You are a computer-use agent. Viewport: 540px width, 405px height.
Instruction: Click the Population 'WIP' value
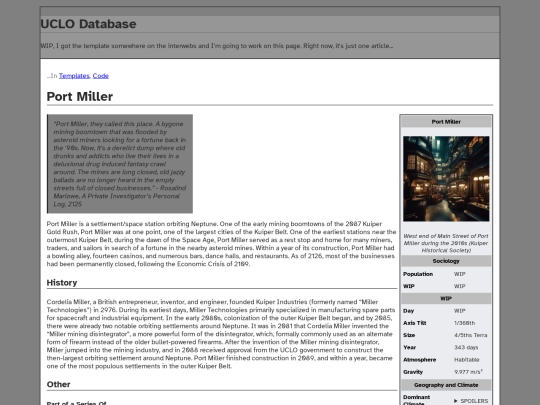pyautogui.click(x=459, y=274)
